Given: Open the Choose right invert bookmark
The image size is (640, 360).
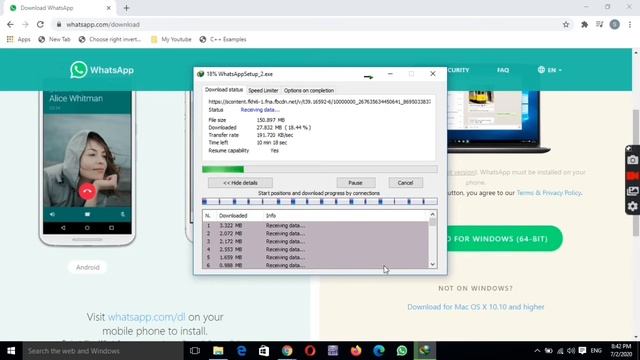Looking at the screenshot, I should (110, 39).
